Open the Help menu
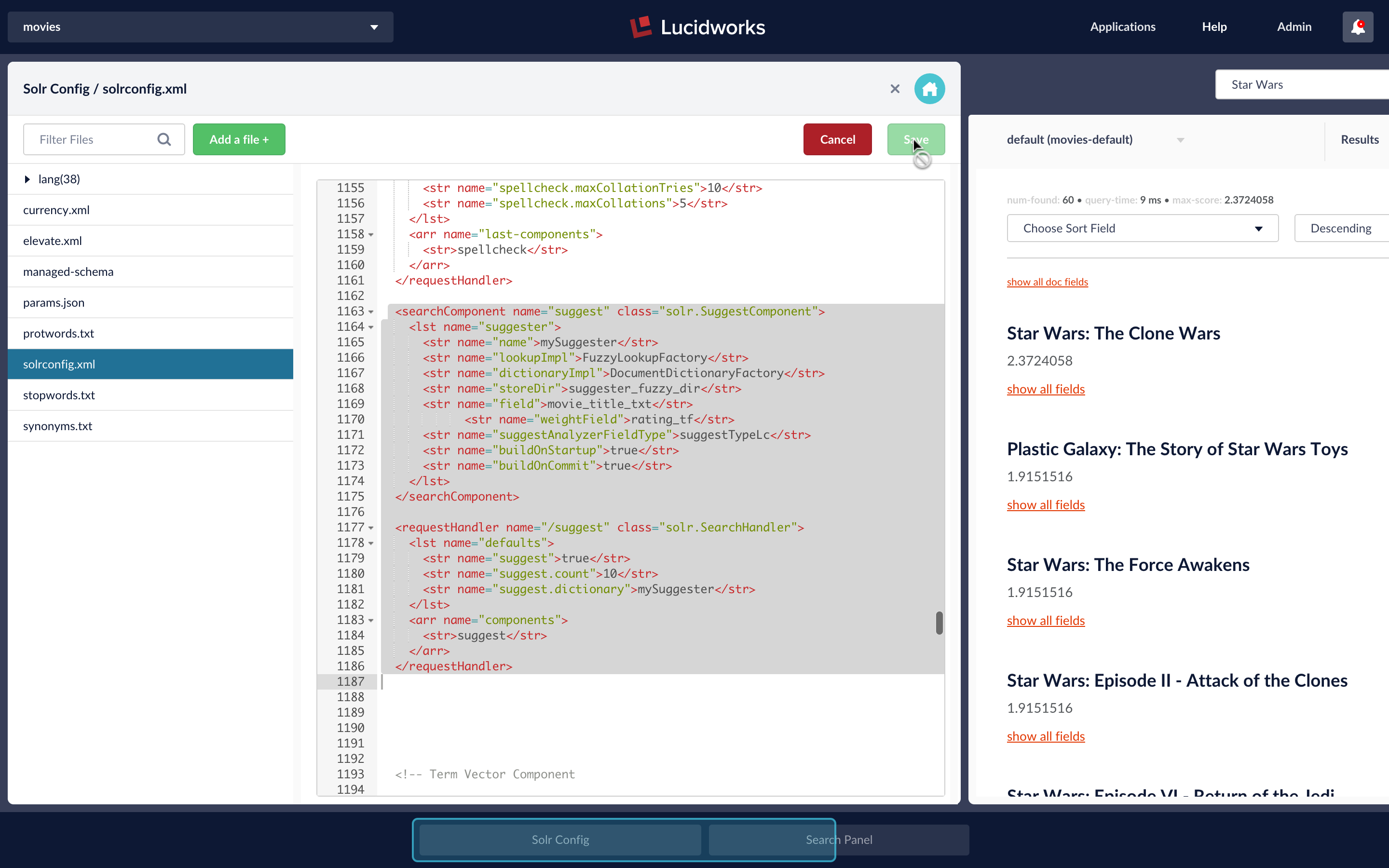The width and height of the screenshot is (1389, 868). click(x=1214, y=27)
